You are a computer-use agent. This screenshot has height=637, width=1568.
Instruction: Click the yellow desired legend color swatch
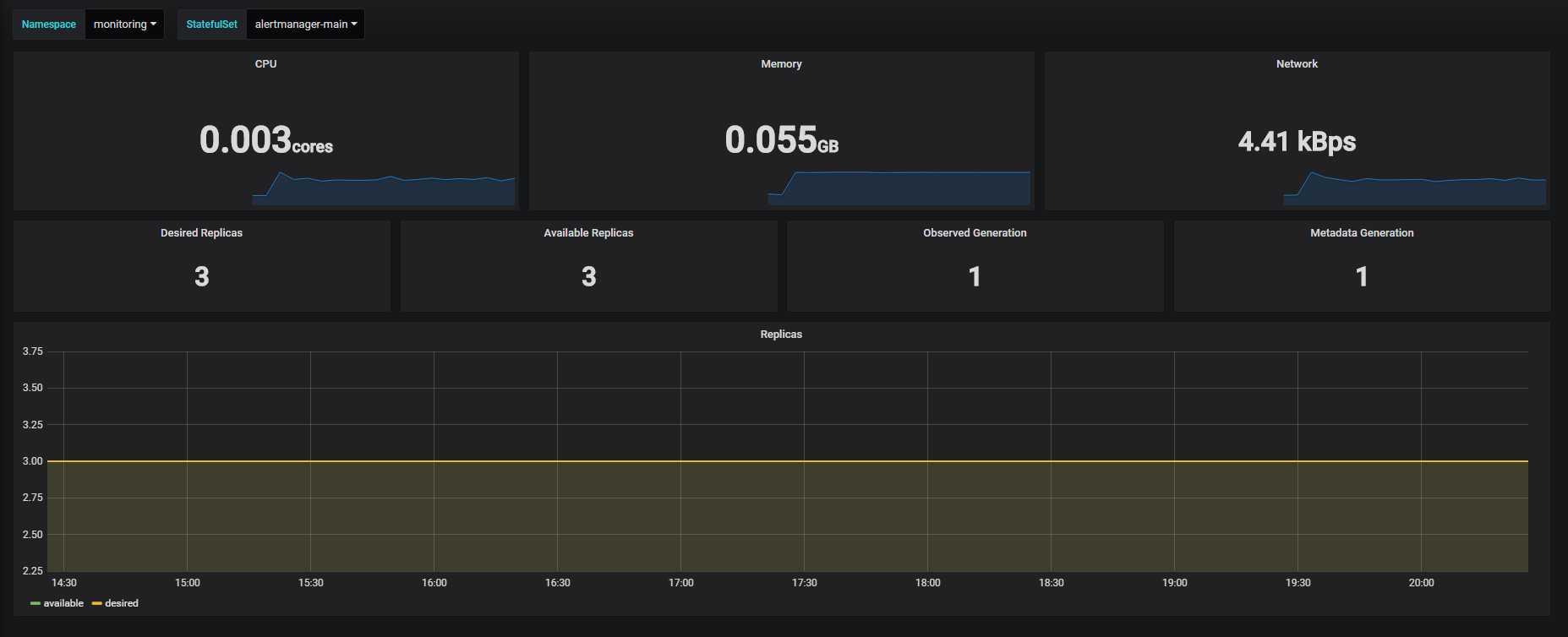pyautogui.click(x=97, y=603)
